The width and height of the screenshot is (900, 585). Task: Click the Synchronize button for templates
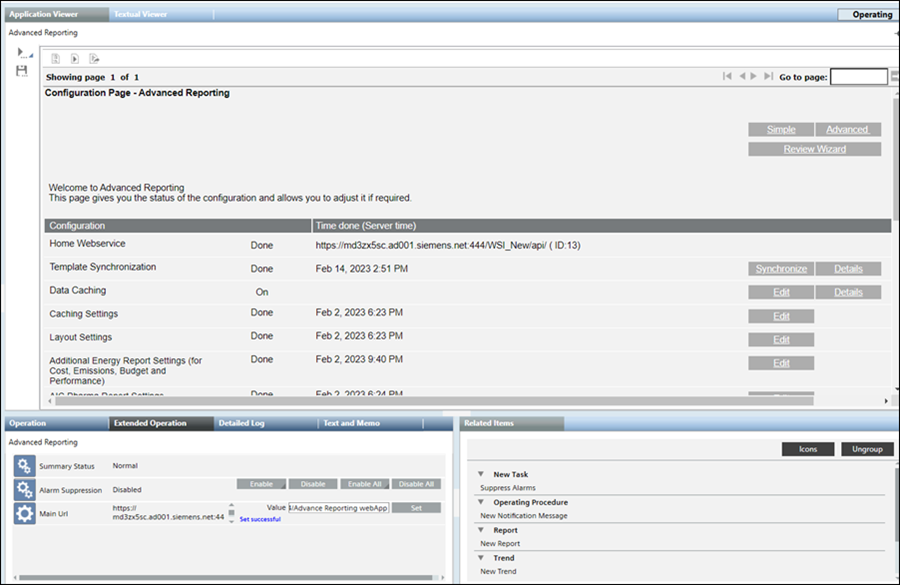click(x=781, y=269)
